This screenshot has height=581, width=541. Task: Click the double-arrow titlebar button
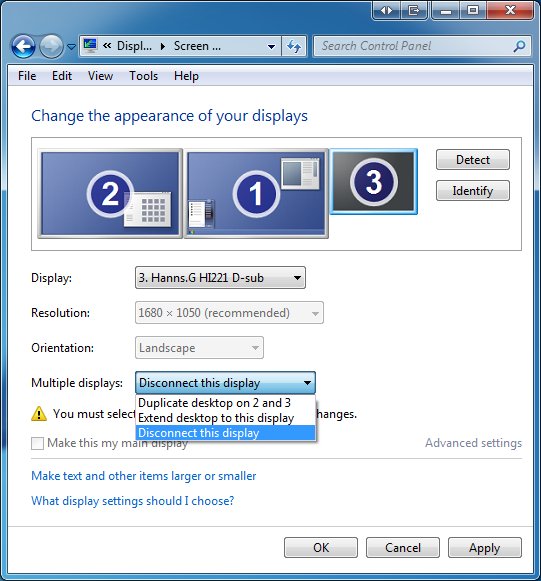[386, 10]
